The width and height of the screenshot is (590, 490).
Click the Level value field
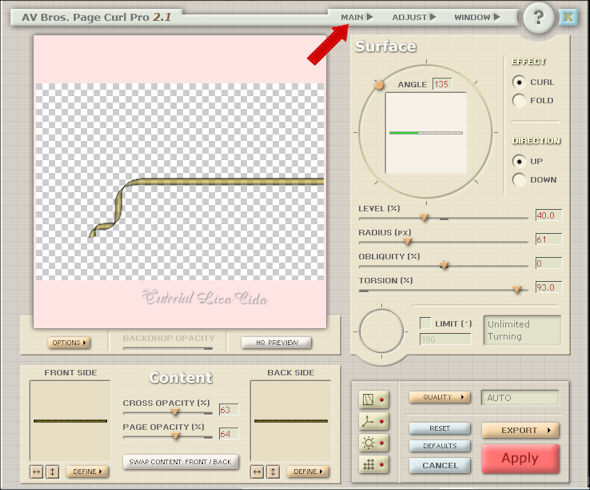point(549,215)
